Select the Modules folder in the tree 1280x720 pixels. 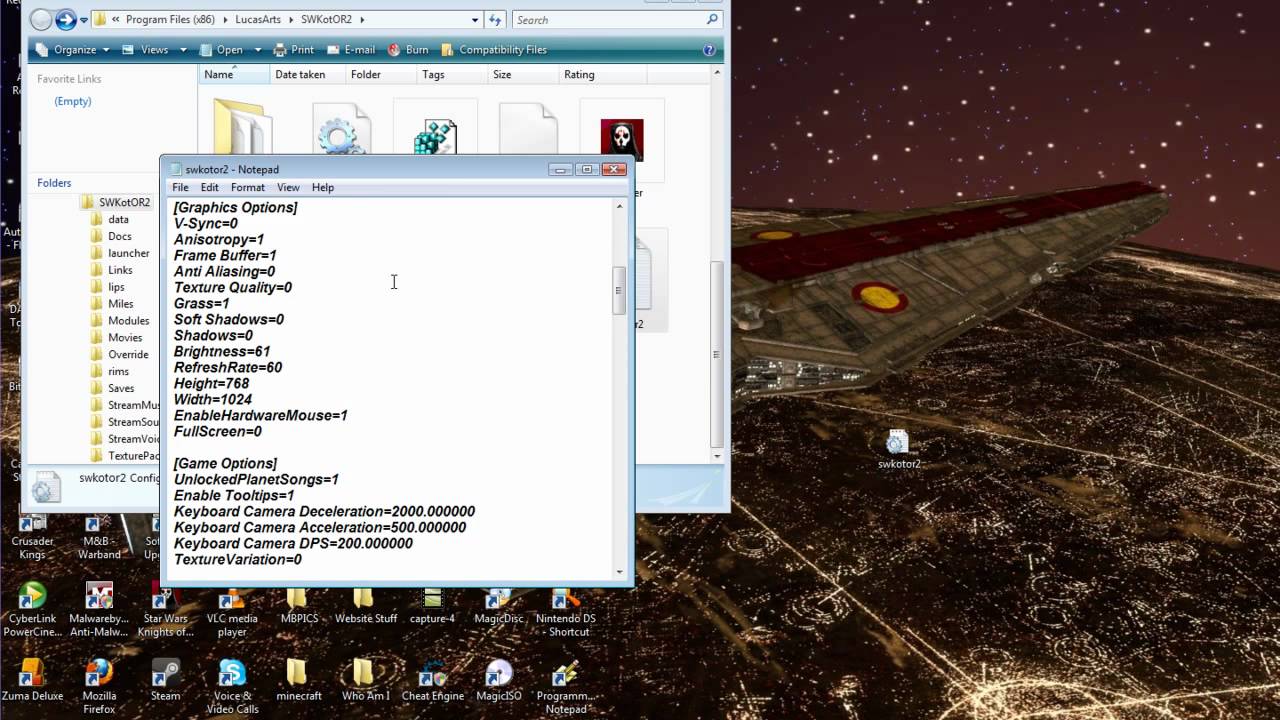[128, 320]
